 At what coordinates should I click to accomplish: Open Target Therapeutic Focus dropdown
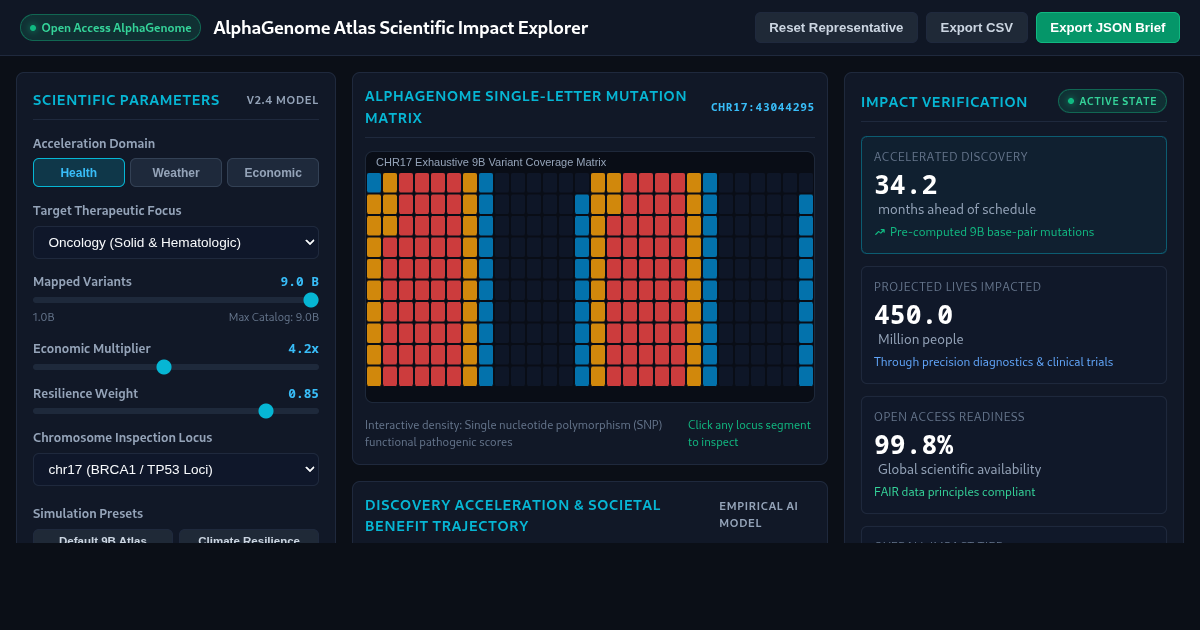click(176, 242)
